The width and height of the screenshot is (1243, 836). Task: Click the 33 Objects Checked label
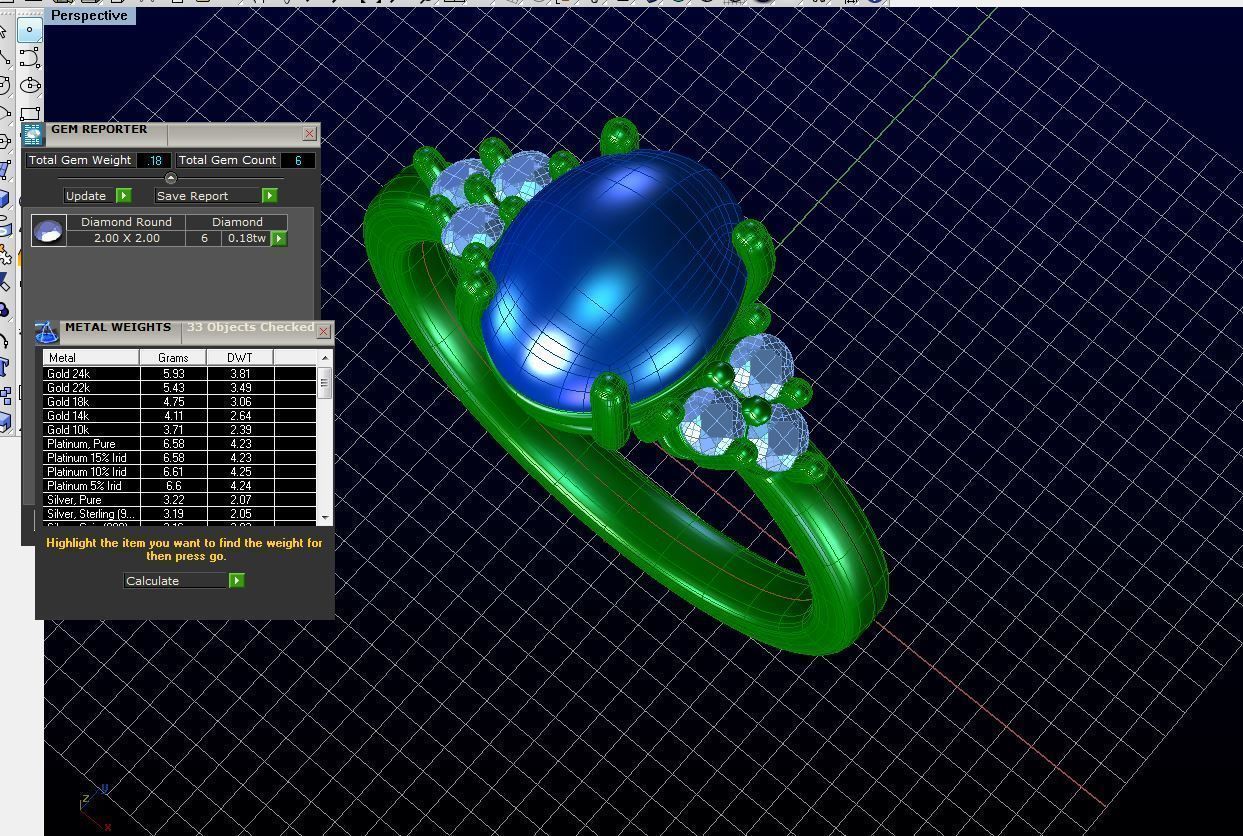point(250,327)
